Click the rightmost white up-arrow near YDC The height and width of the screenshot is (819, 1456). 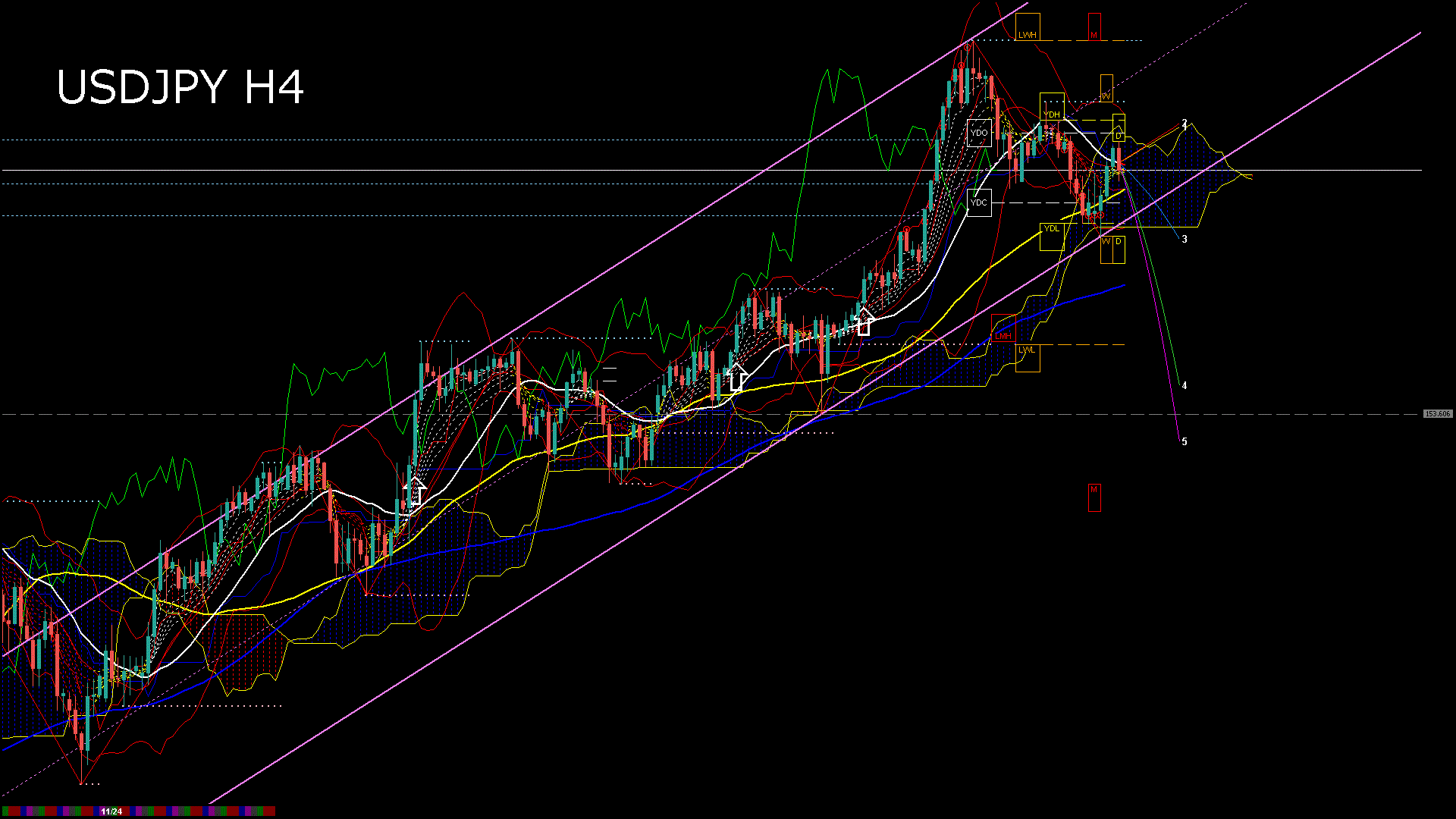point(863,322)
